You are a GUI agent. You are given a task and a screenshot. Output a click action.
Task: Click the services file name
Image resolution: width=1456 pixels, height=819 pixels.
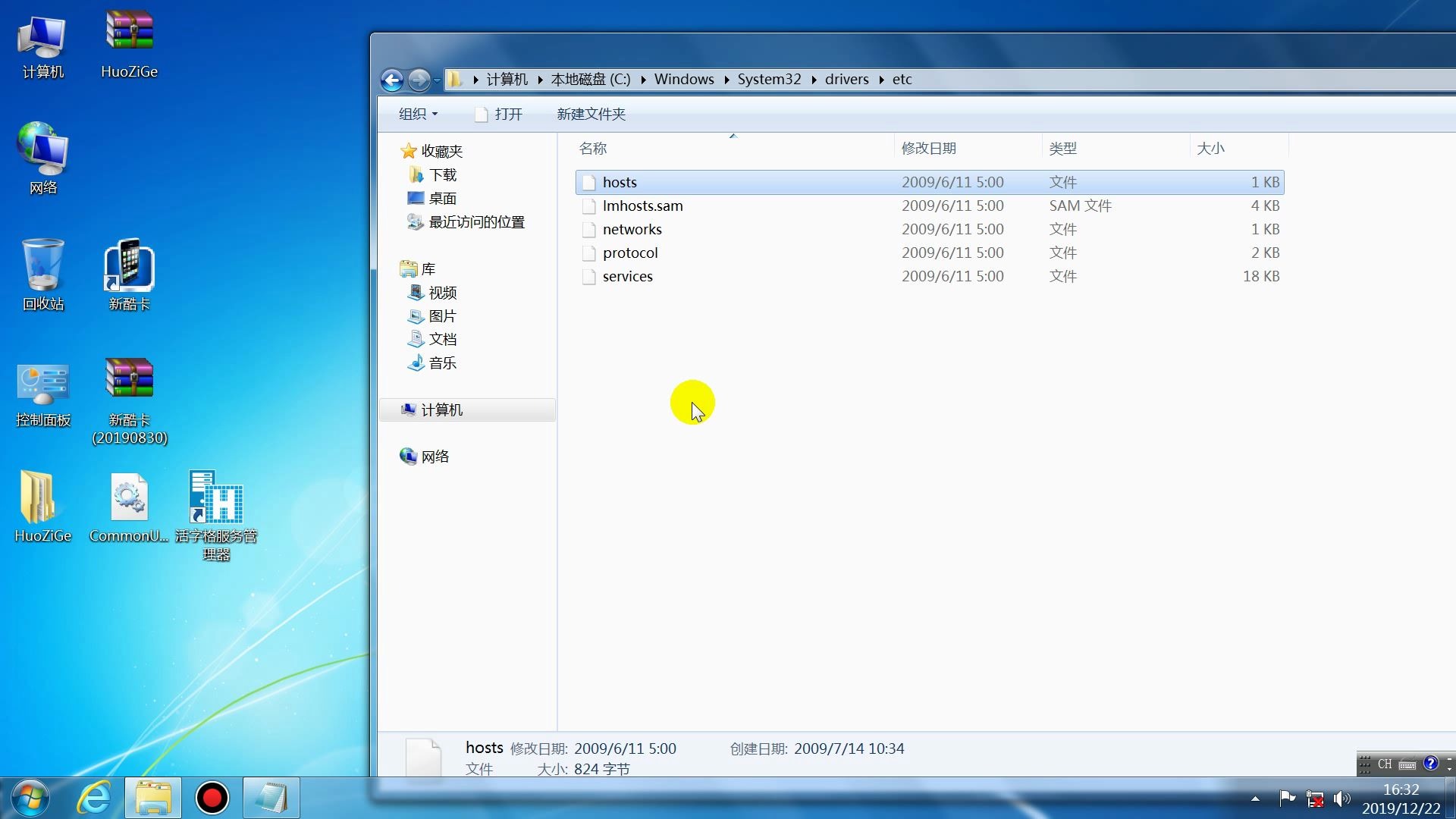tap(628, 276)
